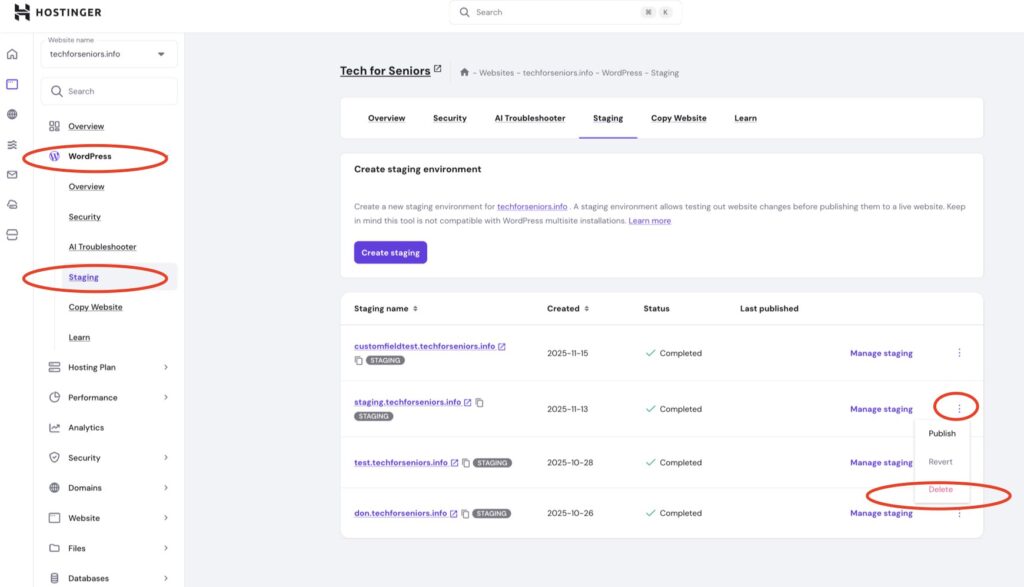Image resolution: width=1024 pixels, height=587 pixels.
Task: Click the Create staging button
Action: tap(390, 253)
